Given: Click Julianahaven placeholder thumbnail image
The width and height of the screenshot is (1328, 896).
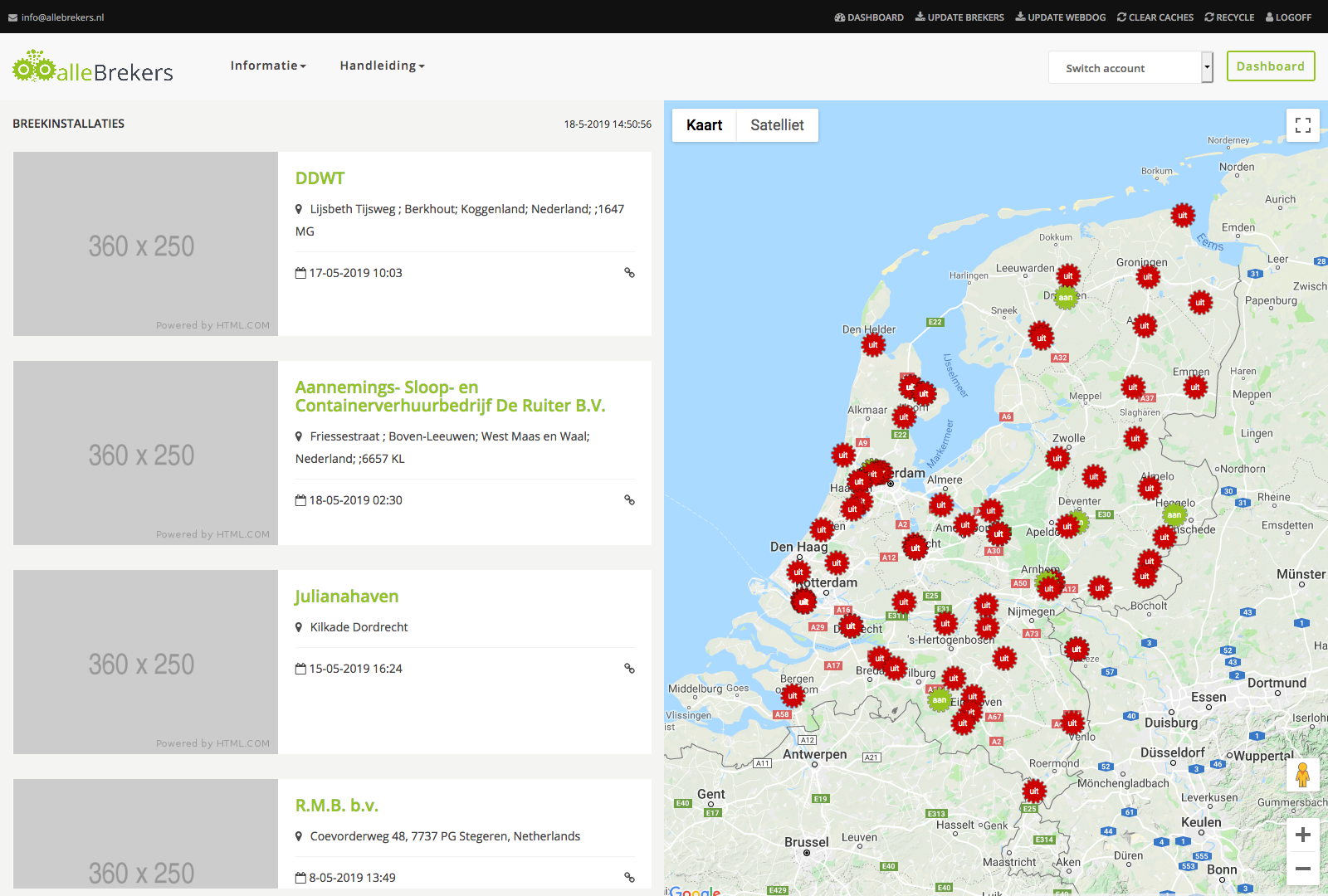Looking at the screenshot, I should click(x=145, y=662).
